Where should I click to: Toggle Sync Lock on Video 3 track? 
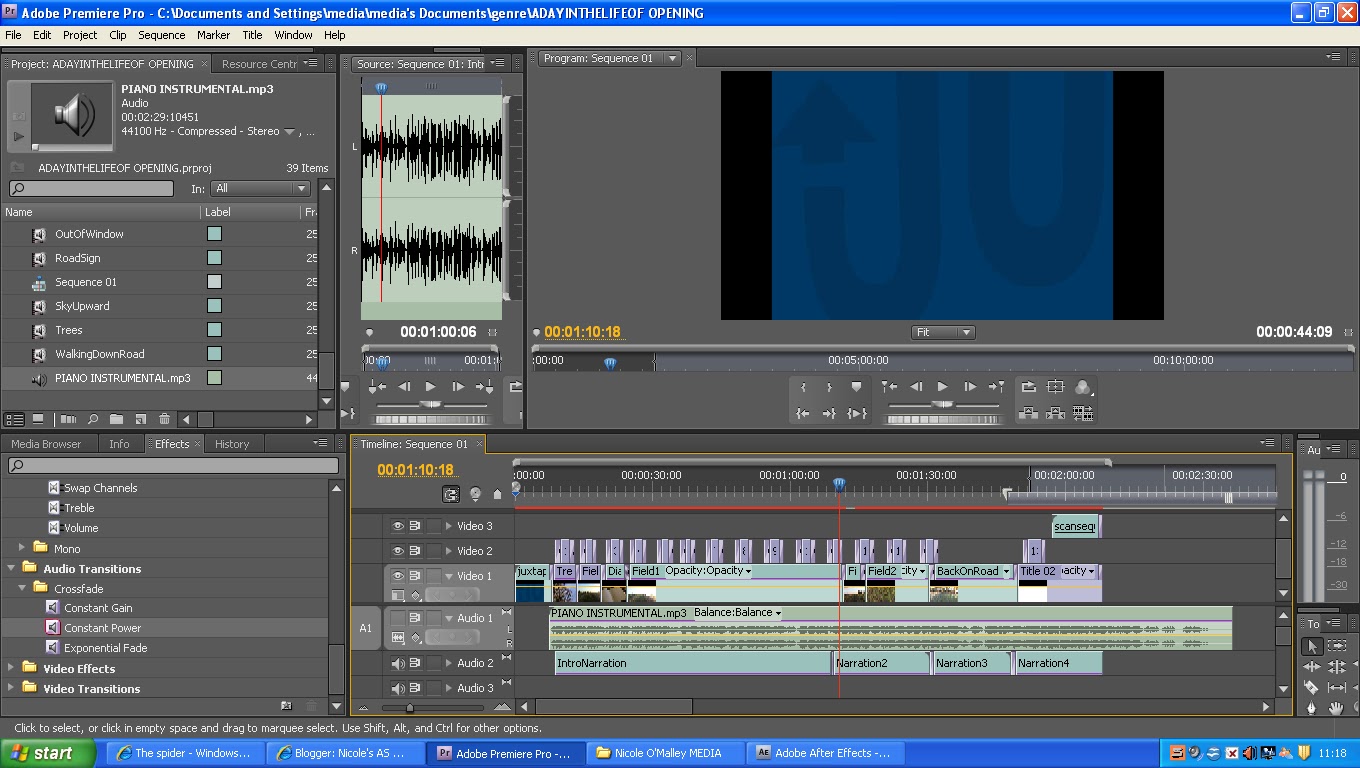point(415,526)
